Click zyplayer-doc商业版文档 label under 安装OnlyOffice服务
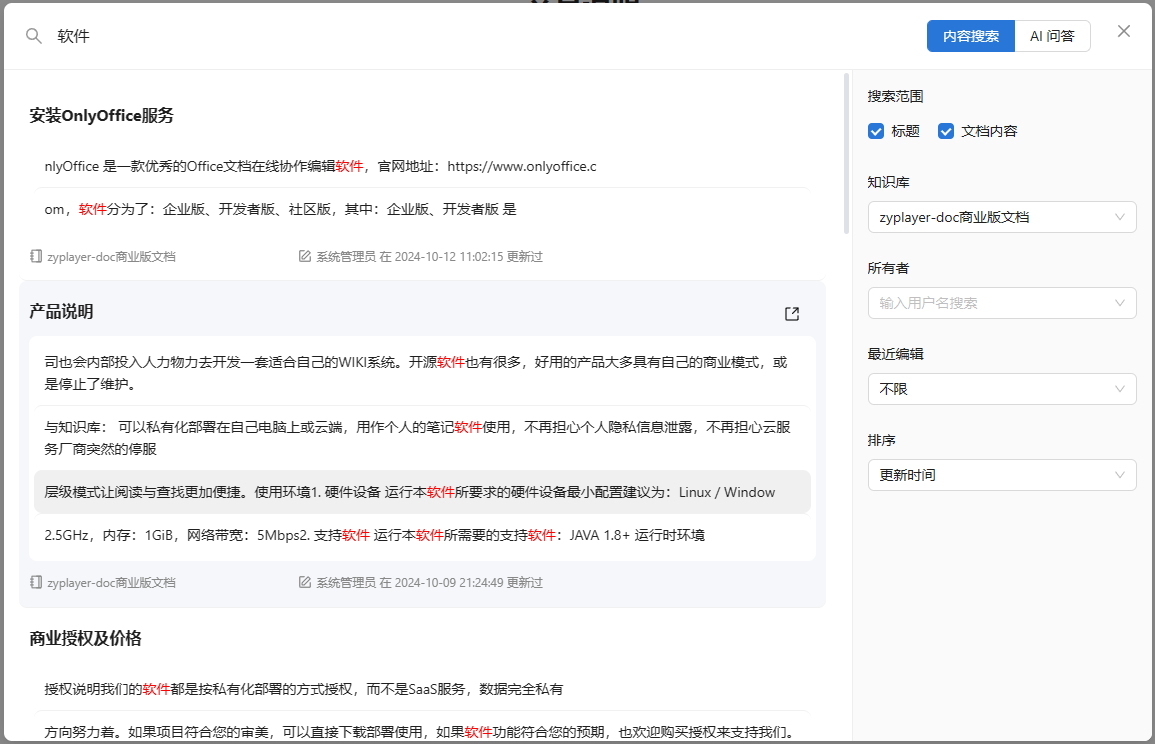 (x=111, y=256)
